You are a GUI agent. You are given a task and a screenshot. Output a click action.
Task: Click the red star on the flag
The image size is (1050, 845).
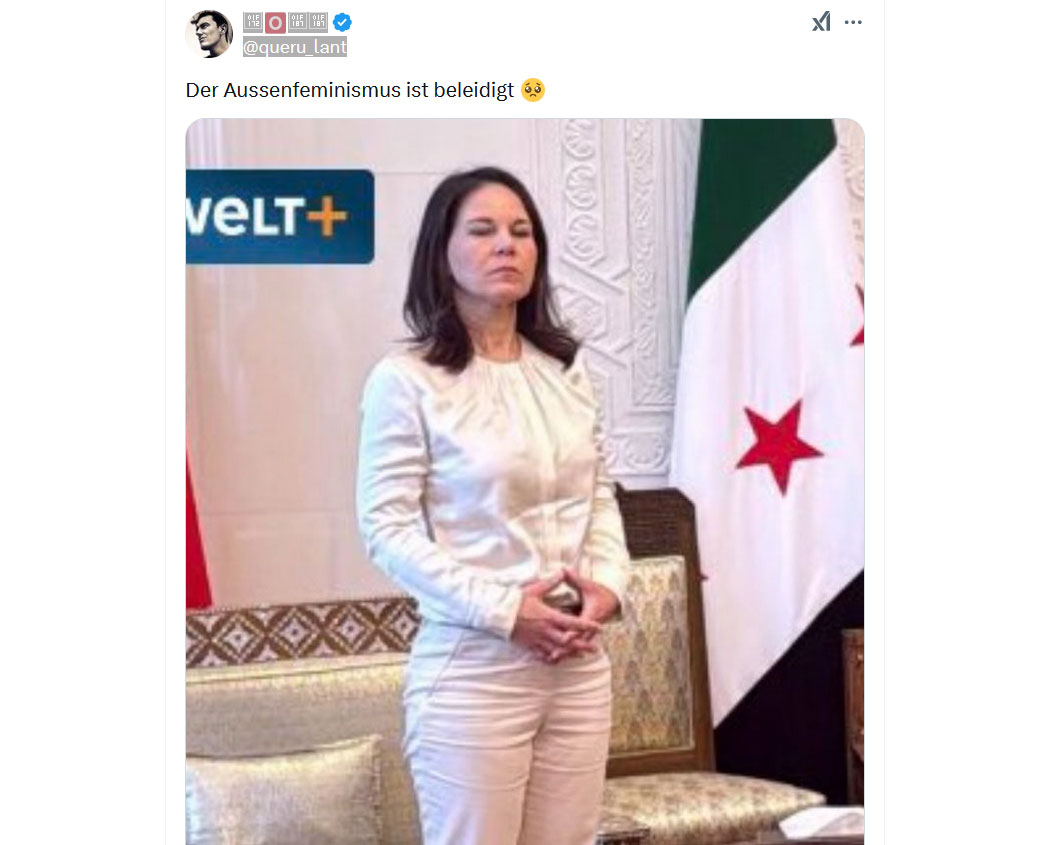[778, 445]
